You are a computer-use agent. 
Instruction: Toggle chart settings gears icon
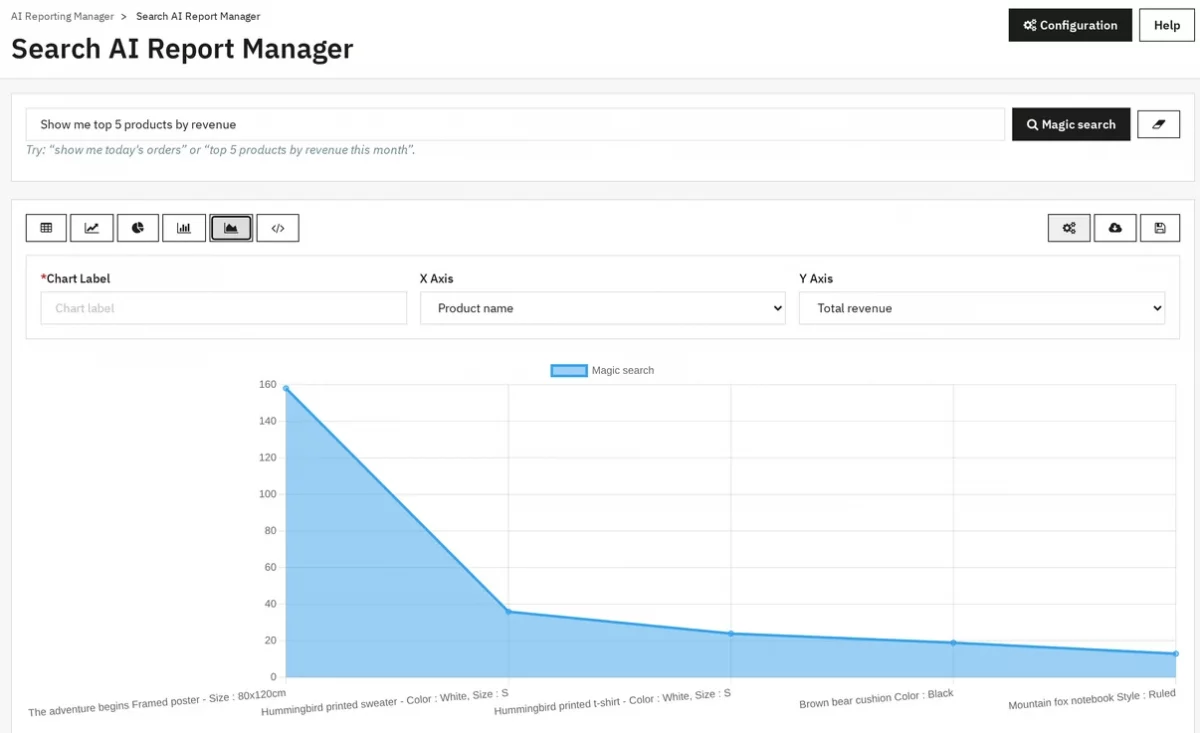click(x=1069, y=228)
